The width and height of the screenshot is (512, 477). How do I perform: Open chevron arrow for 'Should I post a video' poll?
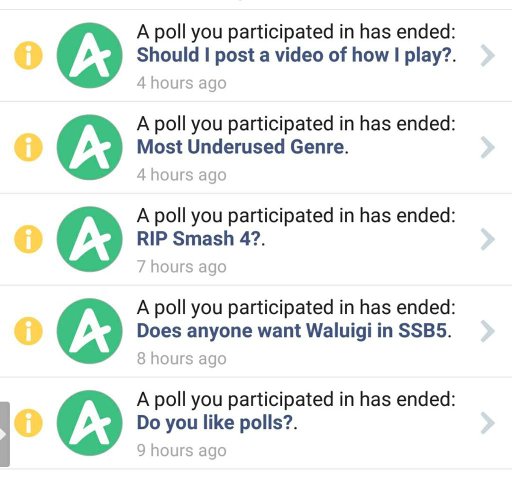coord(488,56)
